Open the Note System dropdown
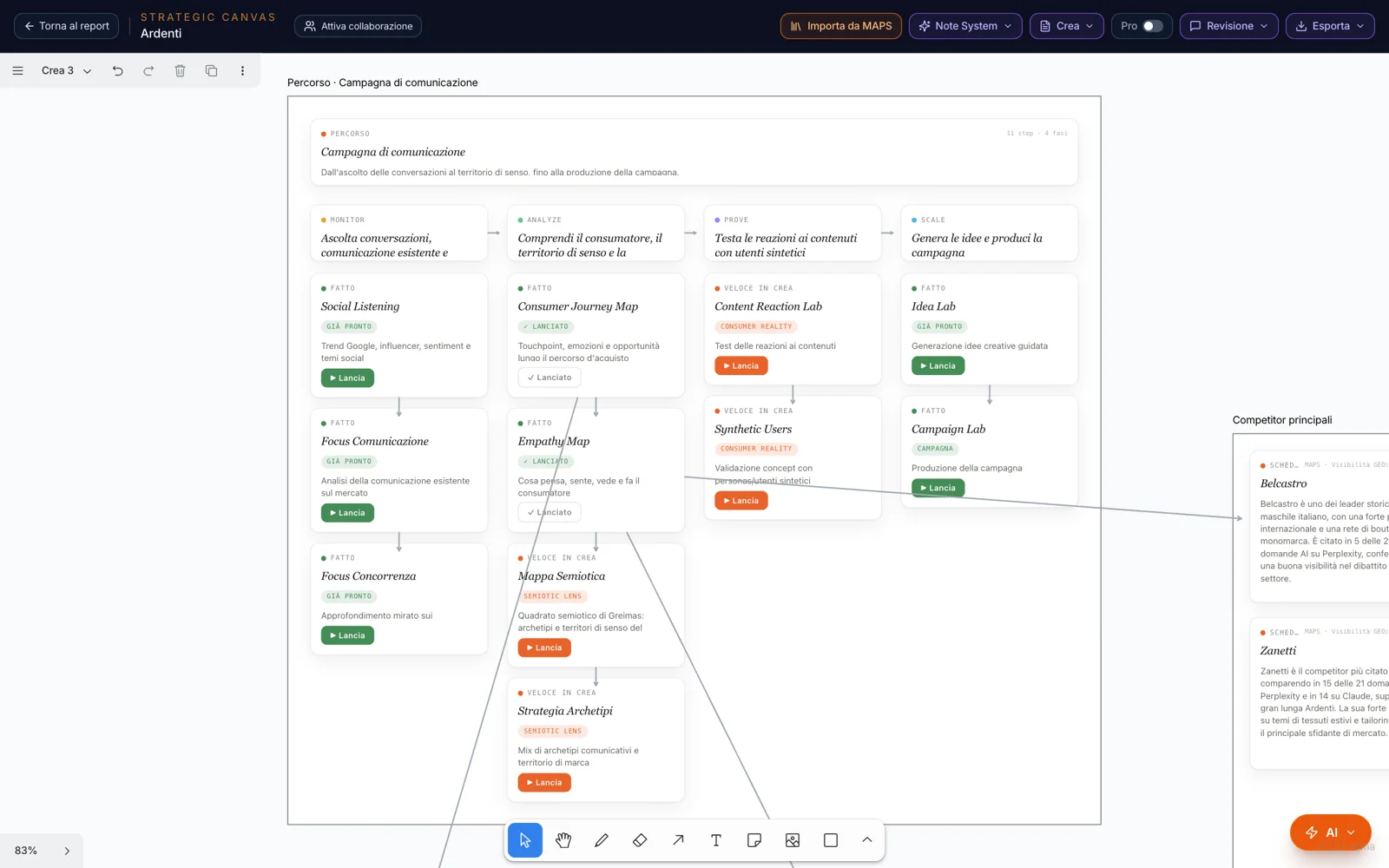The image size is (1389, 868). point(965,26)
